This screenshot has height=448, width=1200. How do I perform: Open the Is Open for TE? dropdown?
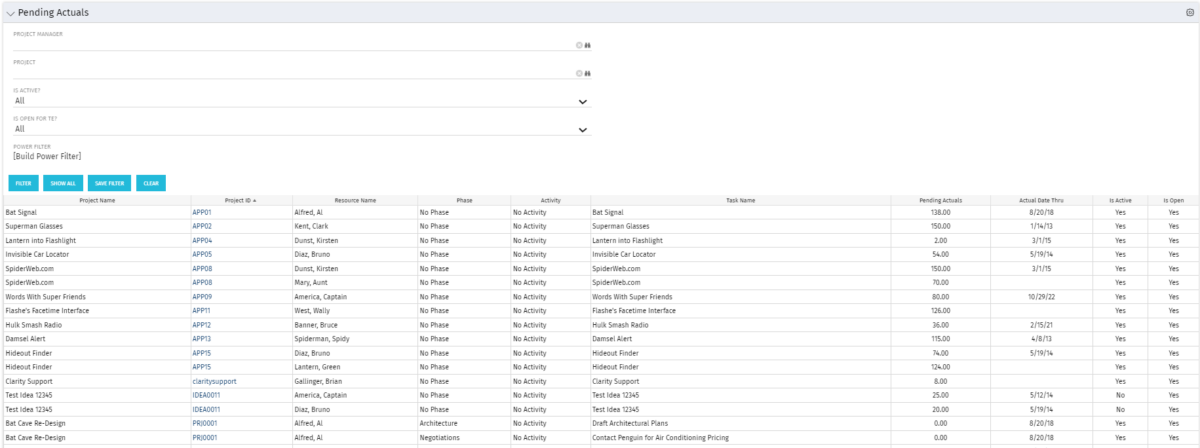302,129
